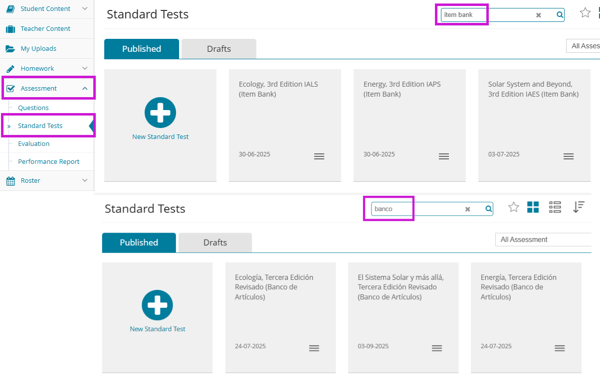Run search for 'banco'
The width and height of the screenshot is (600, 384).
[488, 209]
